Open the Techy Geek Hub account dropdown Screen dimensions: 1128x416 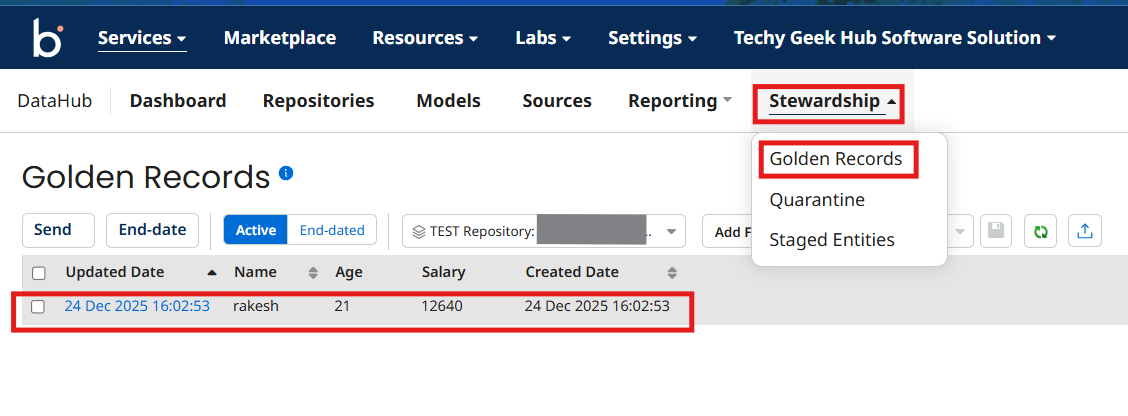click(x=895, y=38)
